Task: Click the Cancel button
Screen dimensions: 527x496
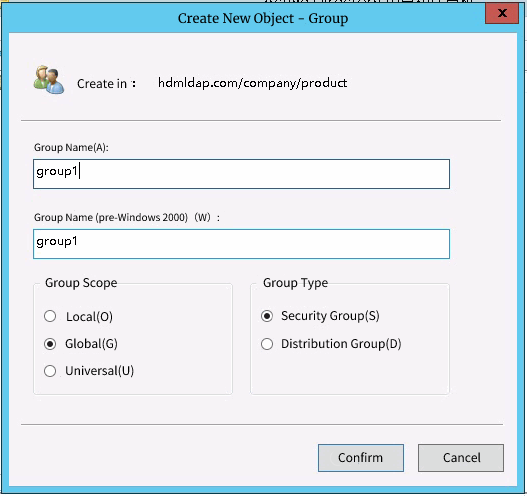Action: pos(461,458)
